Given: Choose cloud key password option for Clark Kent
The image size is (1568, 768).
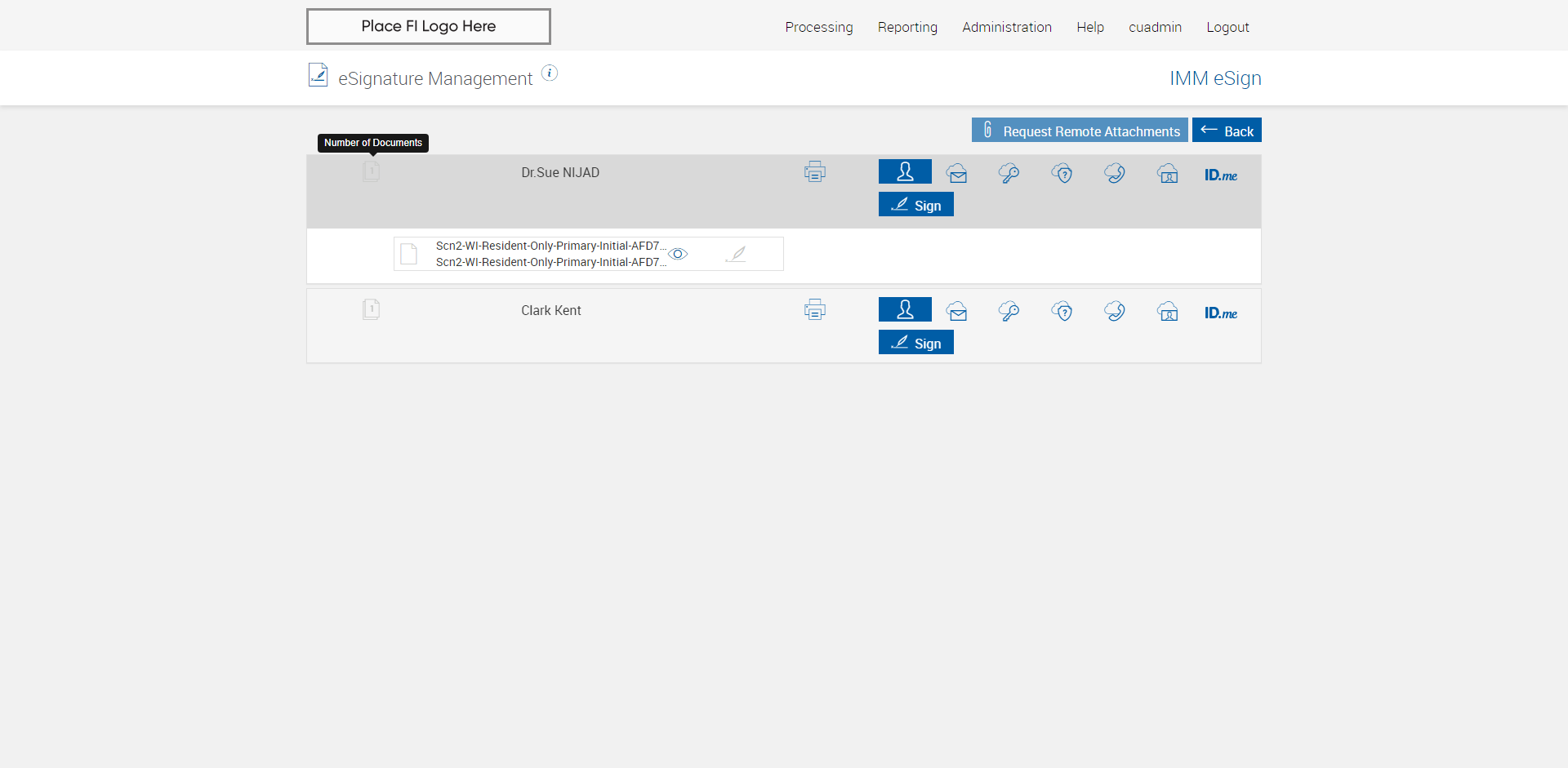Looking at the screenshot, I should 1009,311.
